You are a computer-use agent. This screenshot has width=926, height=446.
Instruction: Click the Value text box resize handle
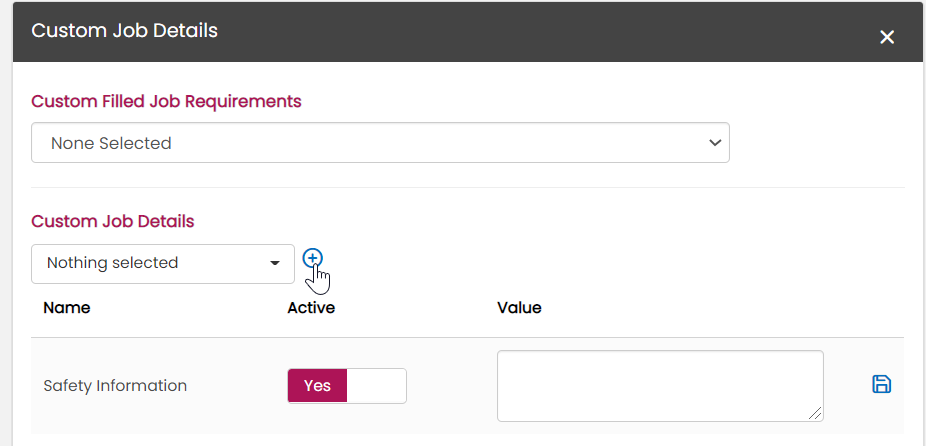[x=816, y=414]
